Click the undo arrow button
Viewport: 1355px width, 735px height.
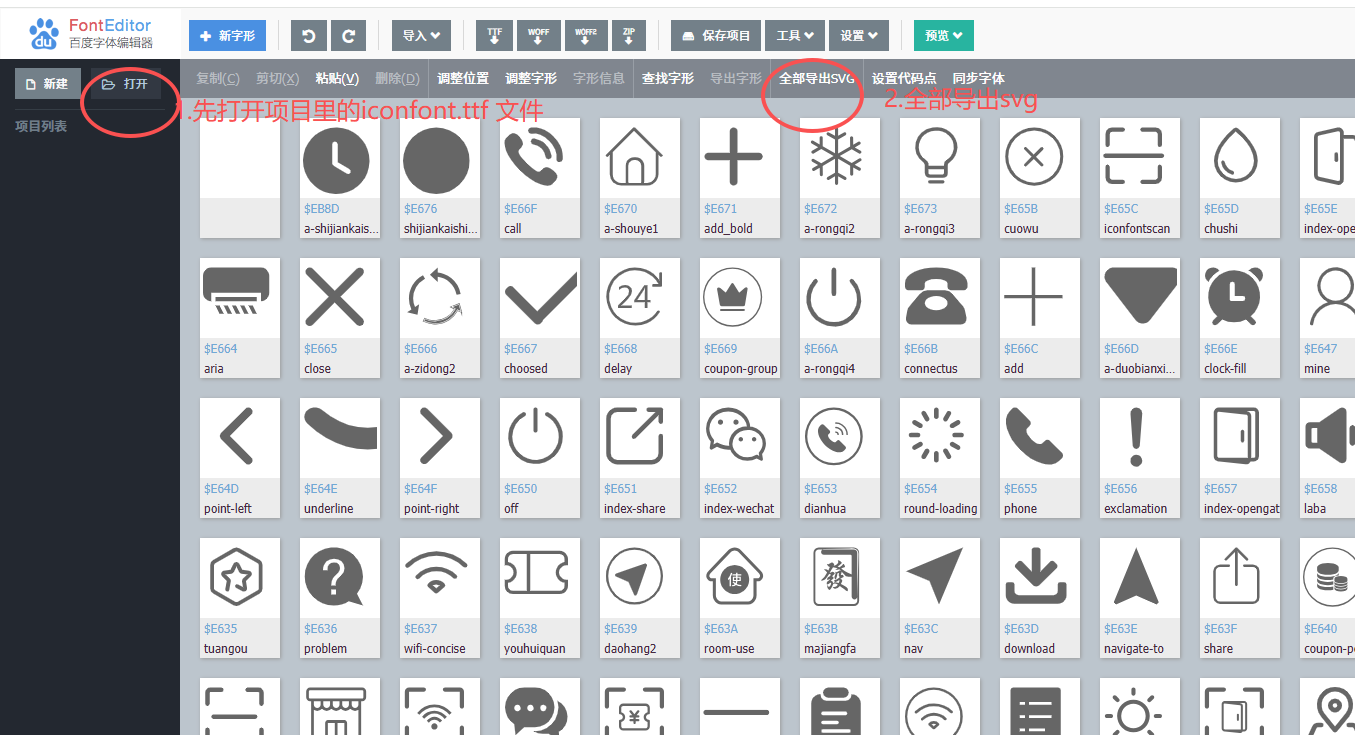tap(309, 36)
